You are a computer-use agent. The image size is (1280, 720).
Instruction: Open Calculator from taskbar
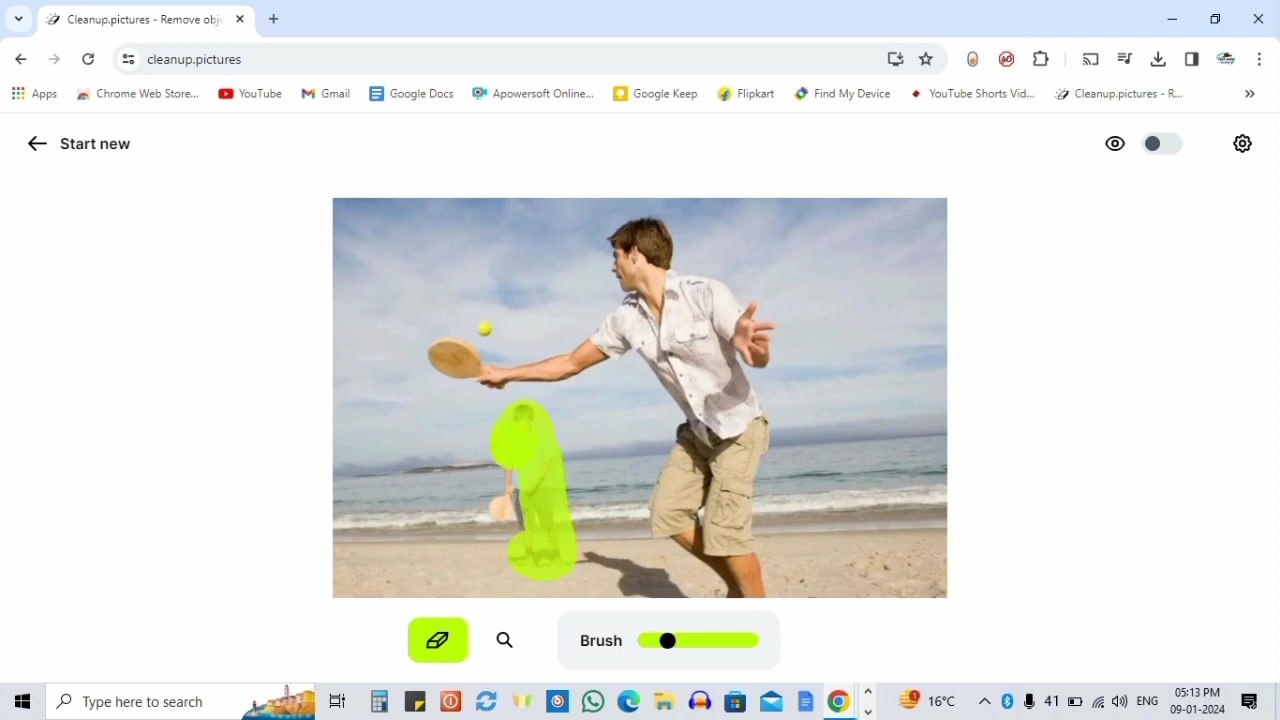pos(379,701)
